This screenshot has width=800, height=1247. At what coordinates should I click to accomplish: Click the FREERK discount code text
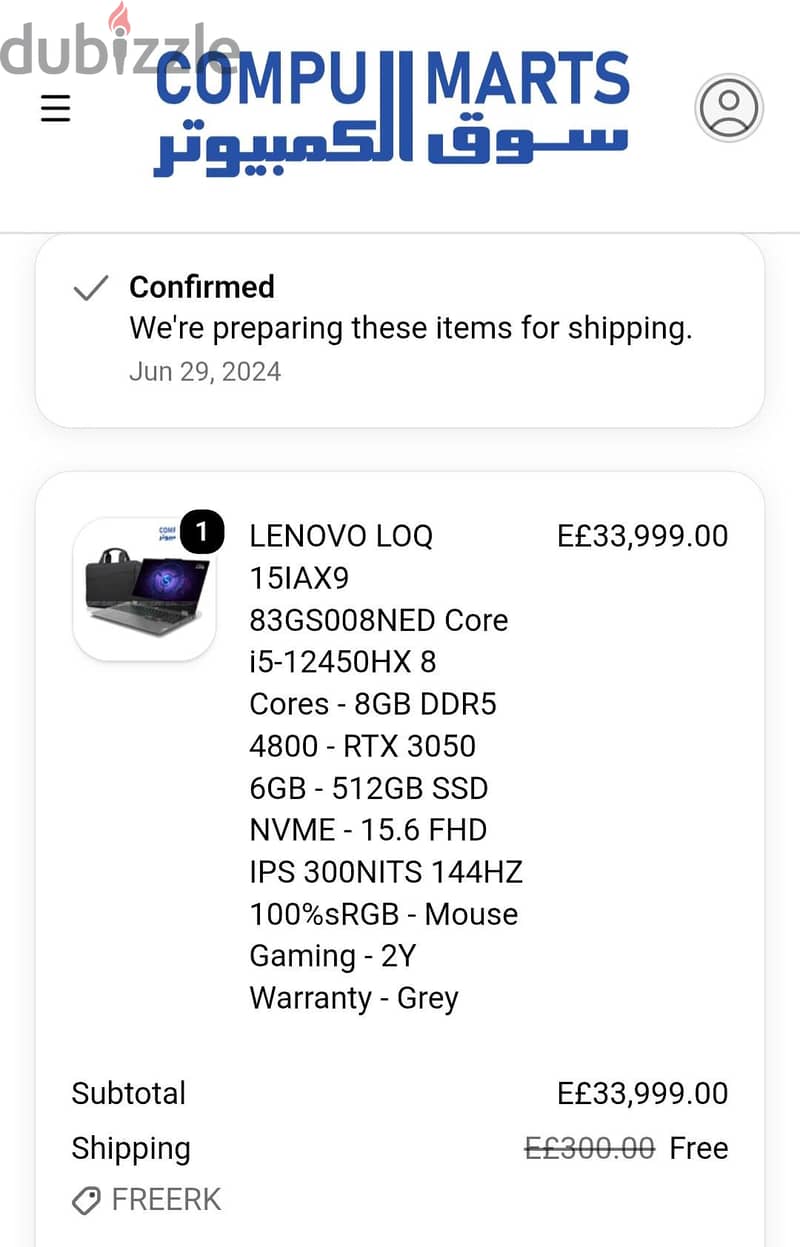166,1200
